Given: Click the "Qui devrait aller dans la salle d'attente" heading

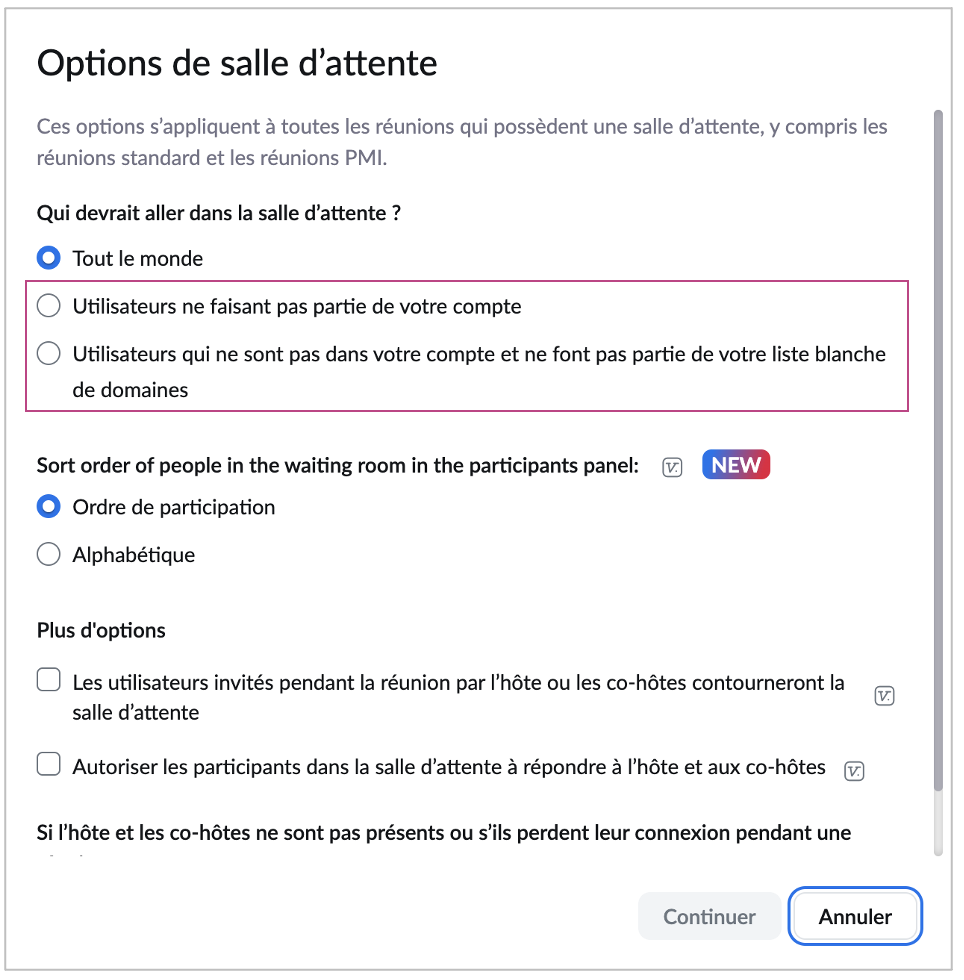Looking at the screenshot, I should [x=219, y=212].
